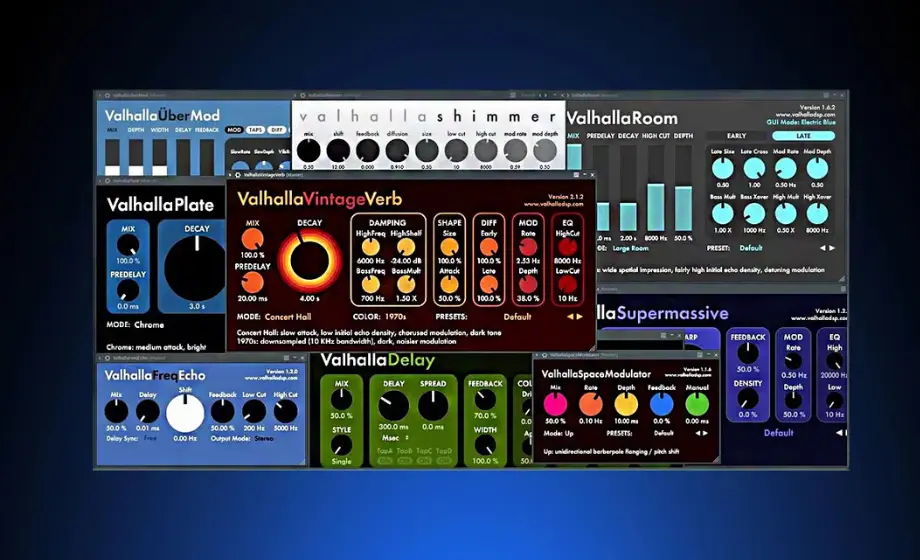Open the TAPS tab in ValhallaÜberMod
Image resolution: width=920 pixels, height=560 pixels.
[x=255, y=130]
